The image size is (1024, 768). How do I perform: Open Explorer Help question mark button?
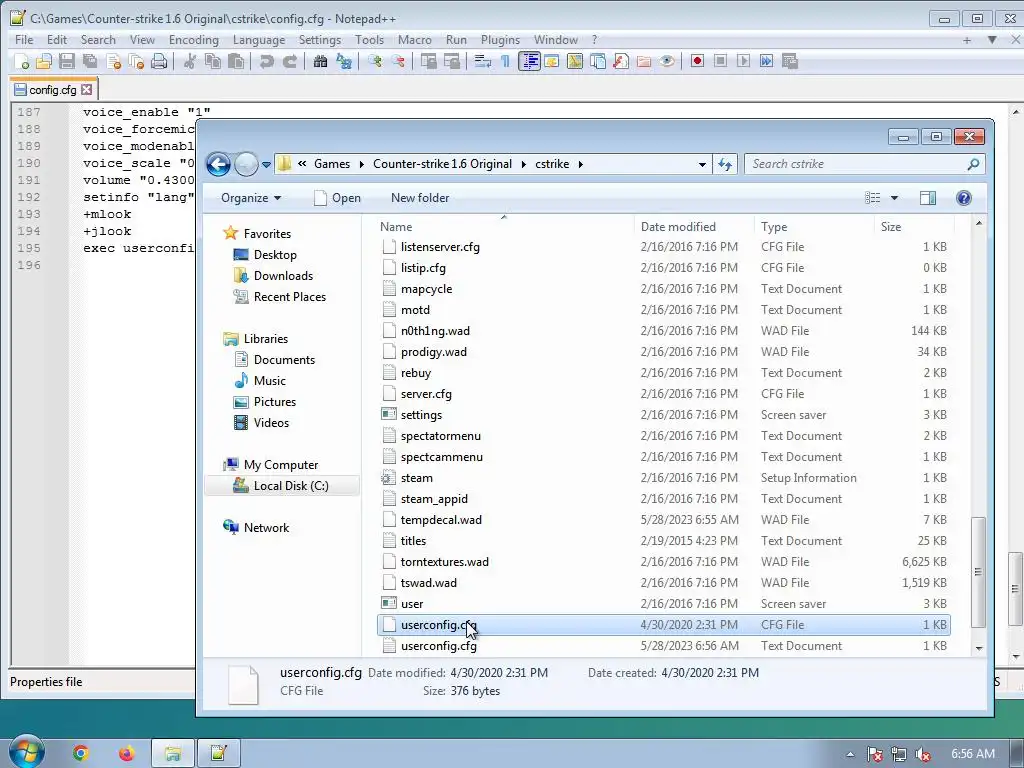(963, 198)
